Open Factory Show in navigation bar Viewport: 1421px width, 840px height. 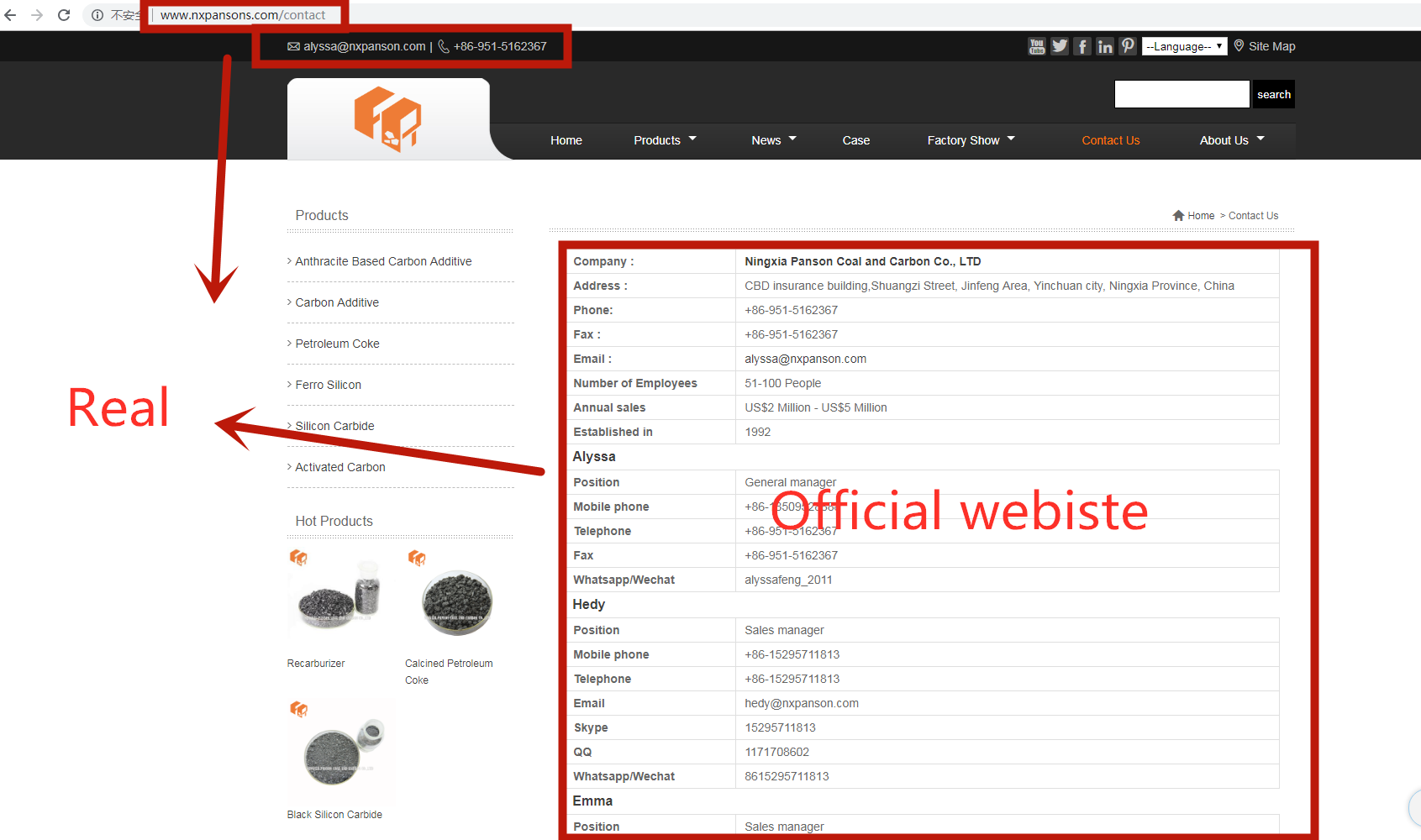coord(964,140)
